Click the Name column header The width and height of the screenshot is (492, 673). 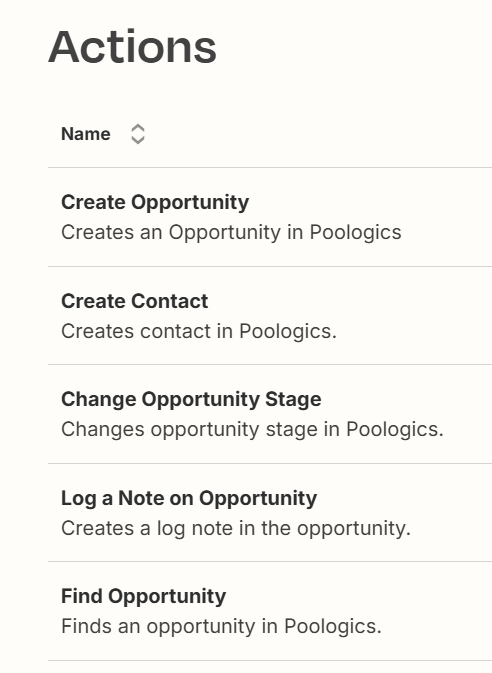[x=86, y=134]
